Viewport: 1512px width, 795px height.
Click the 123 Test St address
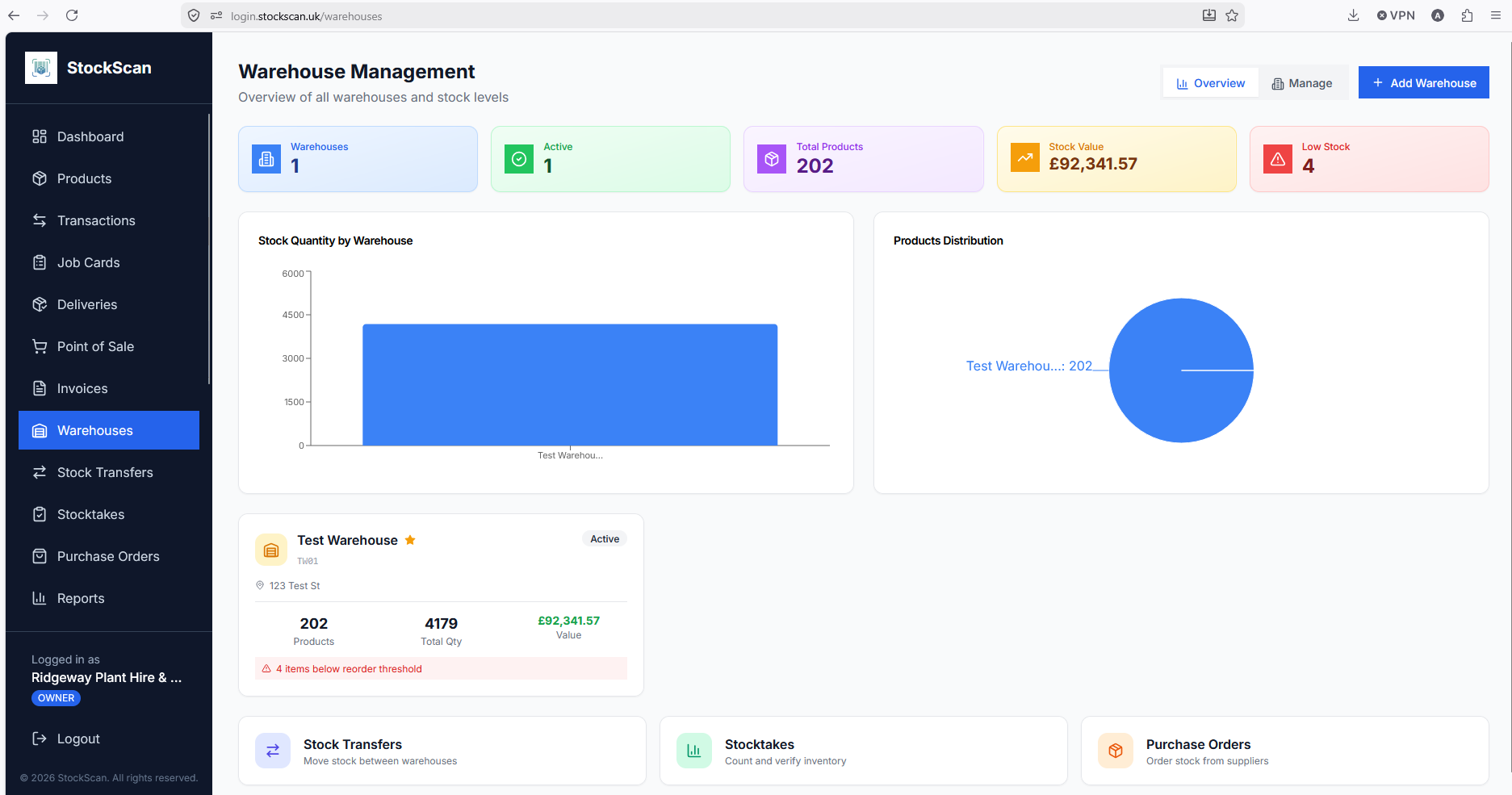295,586
